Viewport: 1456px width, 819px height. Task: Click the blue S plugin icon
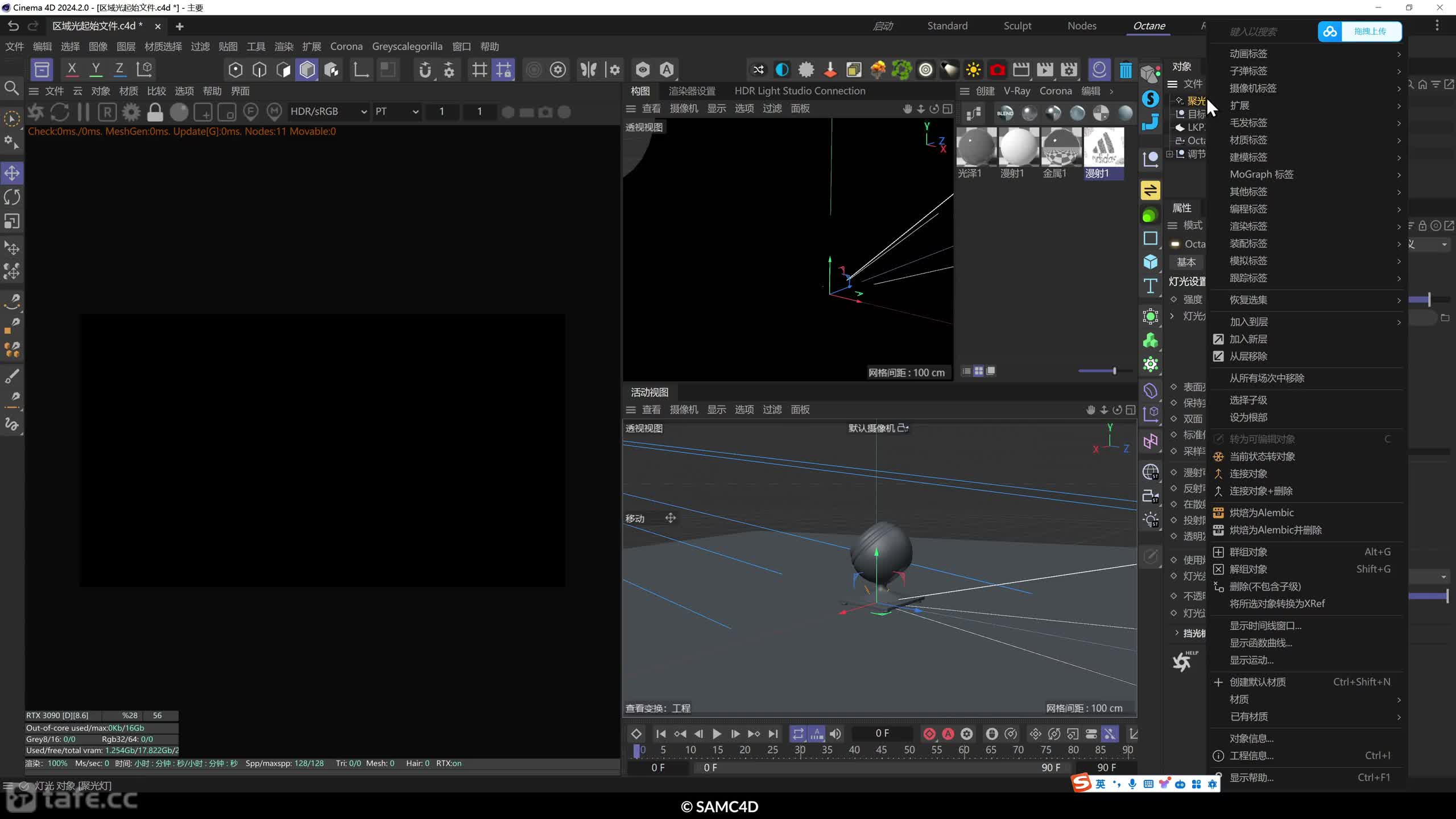click(x=1150, y=98)
